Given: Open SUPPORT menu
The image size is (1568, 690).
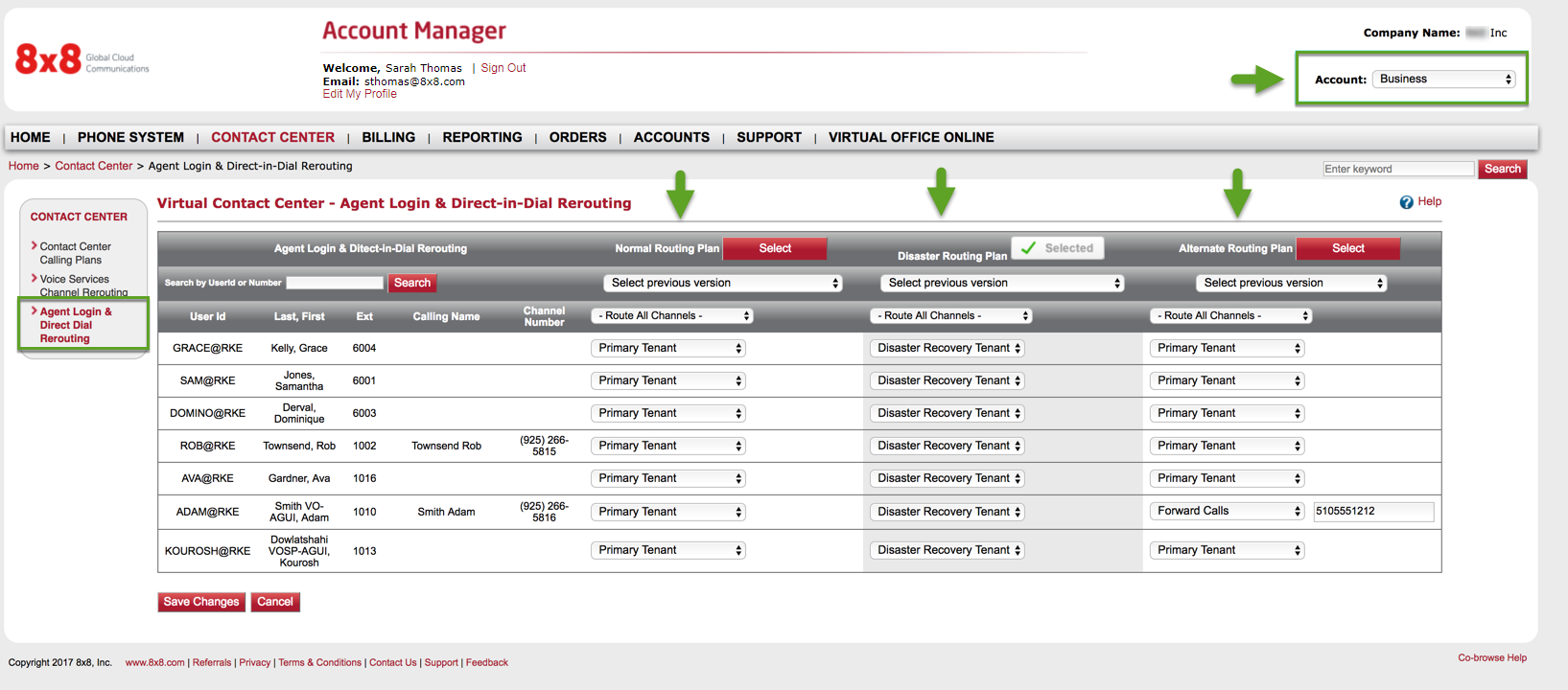Looking at the screenshot, I should tap(769, 138).
